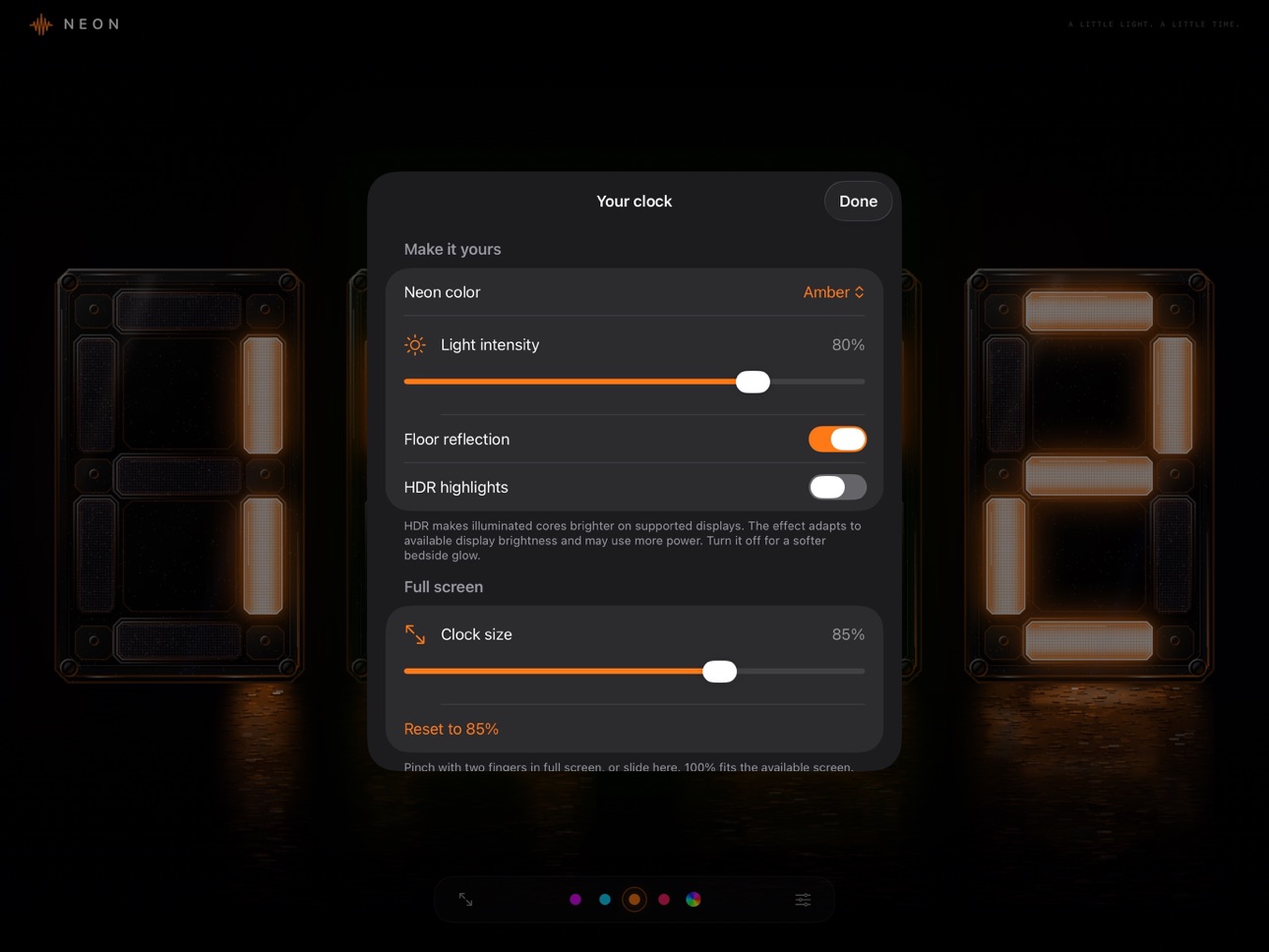Image resolution: width=1269 pixels, height=952 pixels.
Task: Click the leftmost seven-segment clock digit
Action: (179, 475)
